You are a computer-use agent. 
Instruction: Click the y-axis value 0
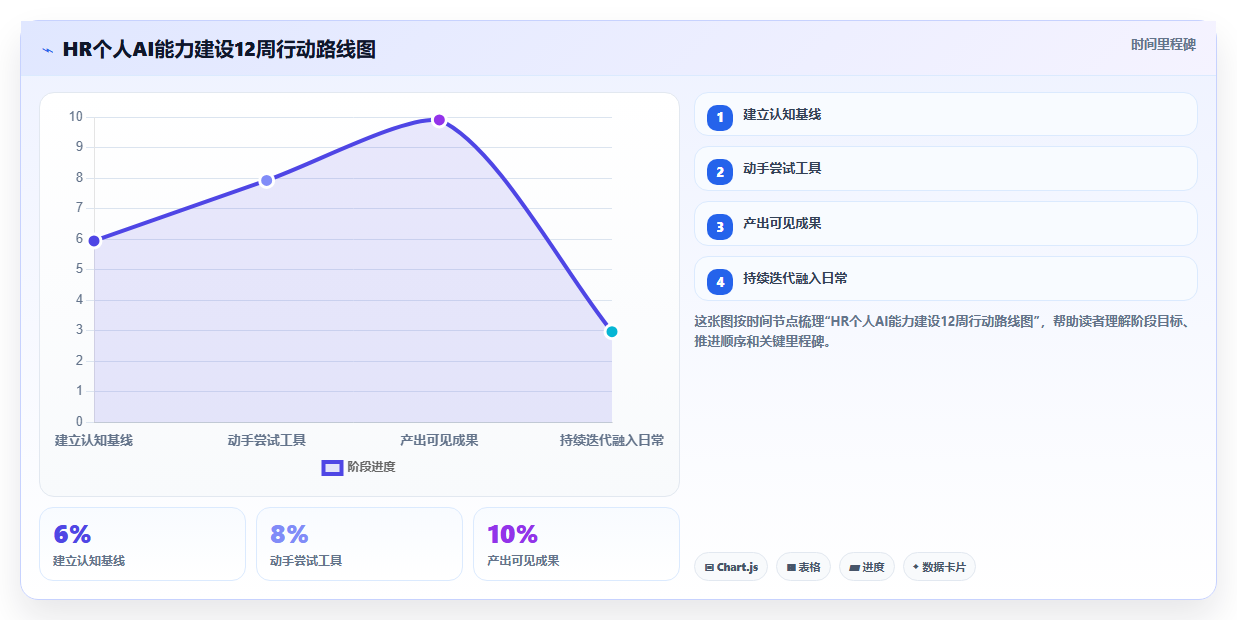tap(79, 421)
